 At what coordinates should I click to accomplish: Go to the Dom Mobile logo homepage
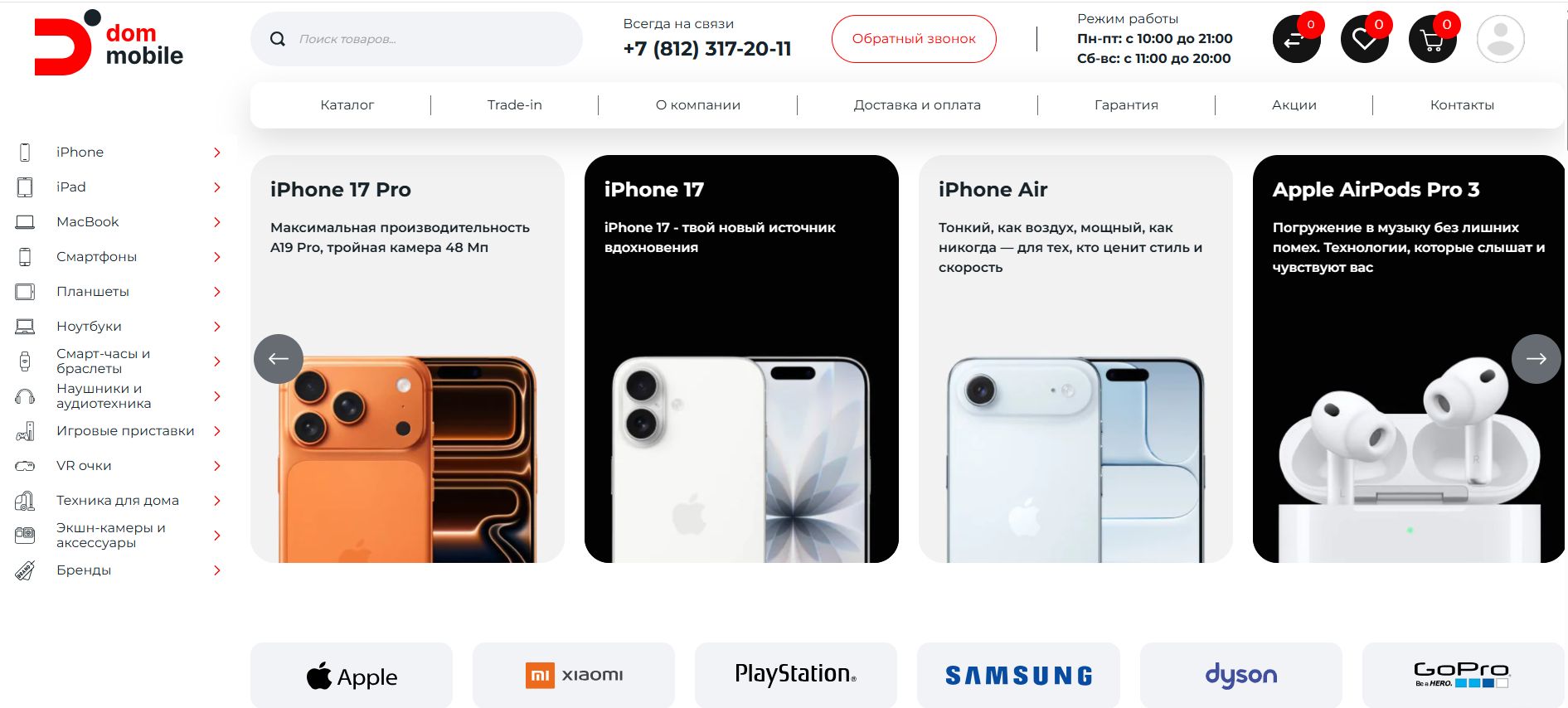108,43
